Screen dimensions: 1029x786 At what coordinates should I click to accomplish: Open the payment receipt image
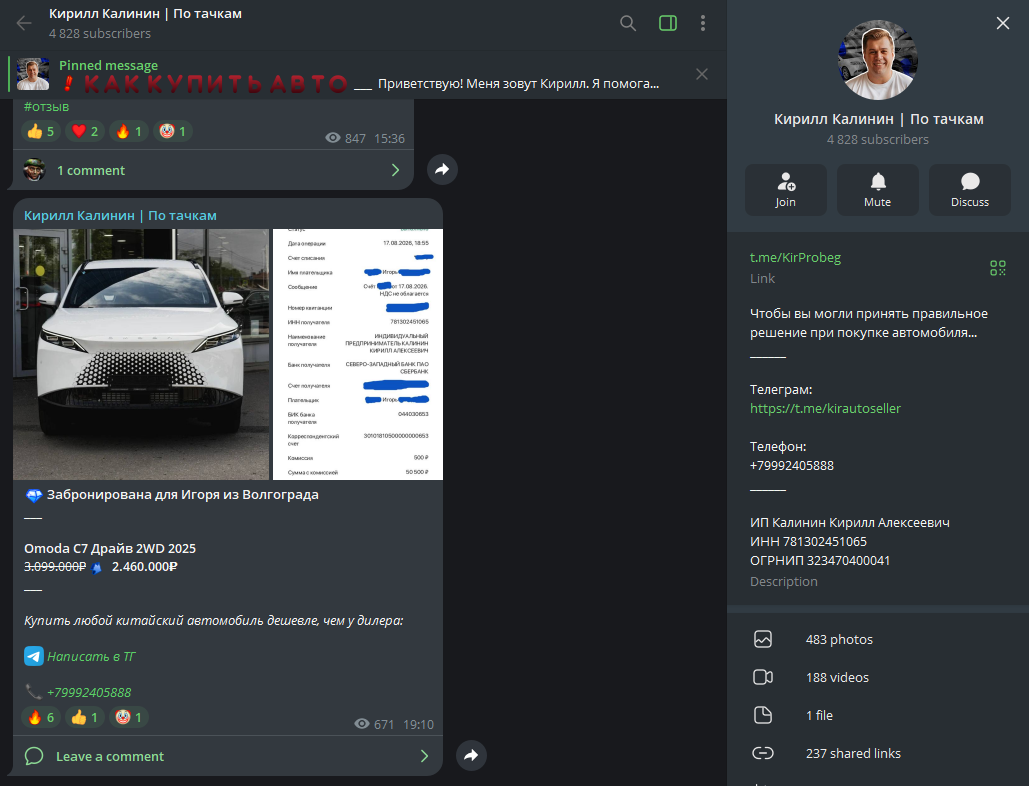[x=358, y=354]
